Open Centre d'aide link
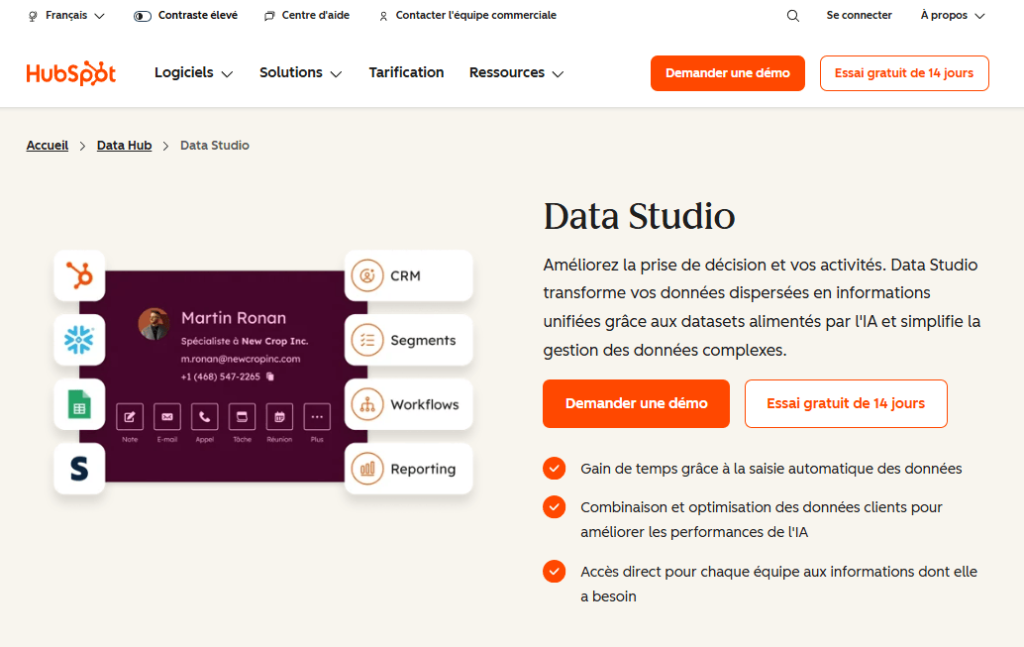 (x=315, y=15)
